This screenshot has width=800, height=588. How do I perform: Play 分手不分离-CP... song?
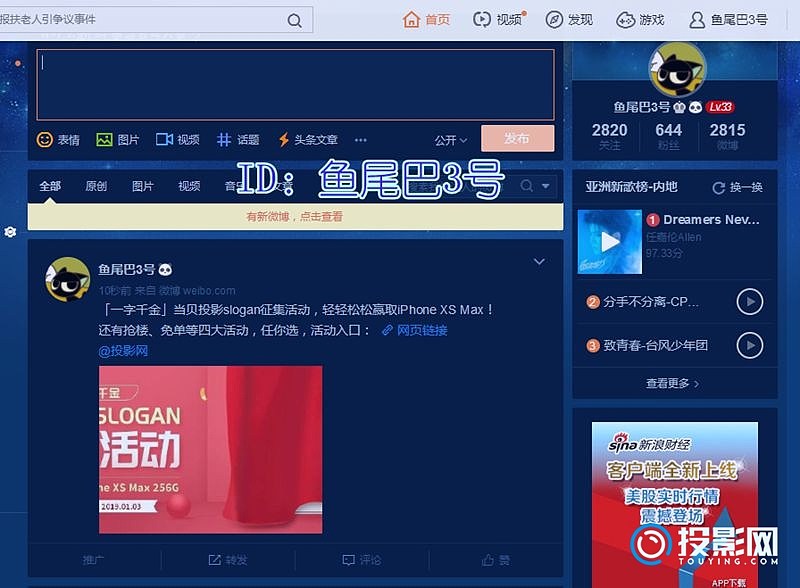click(749, 302)
